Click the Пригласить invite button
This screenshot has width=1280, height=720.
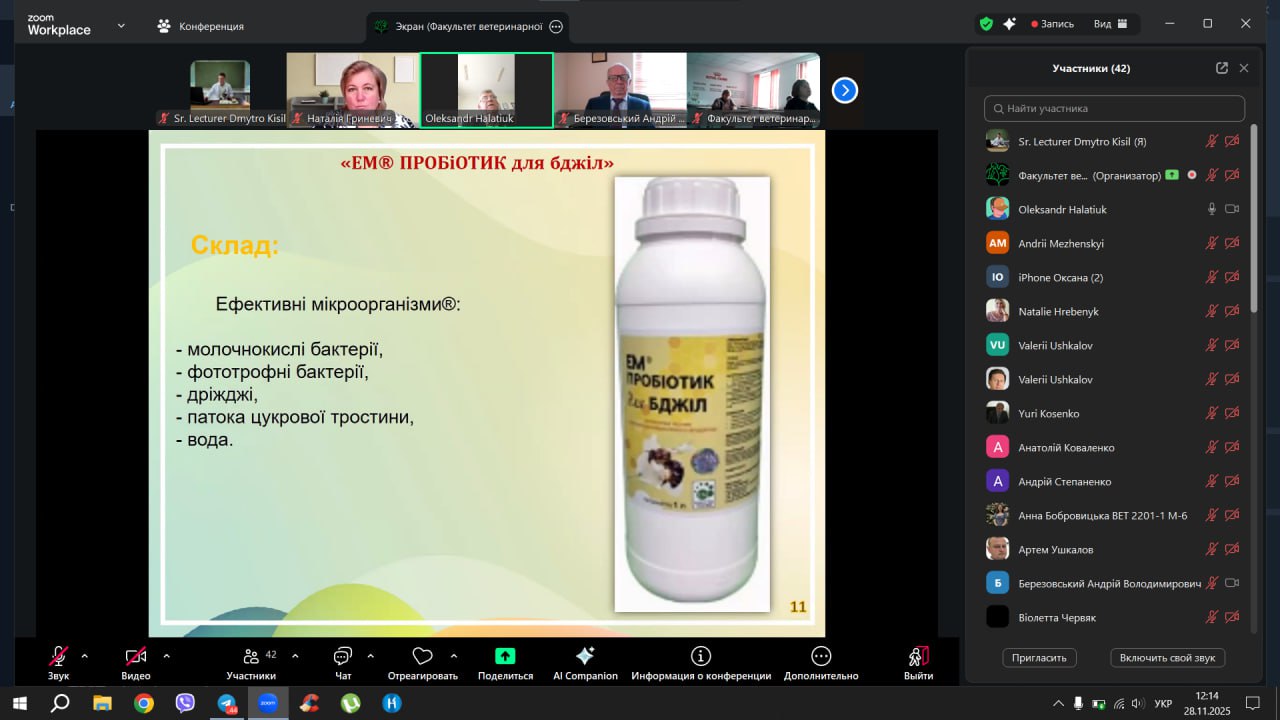pos(1040,657)
